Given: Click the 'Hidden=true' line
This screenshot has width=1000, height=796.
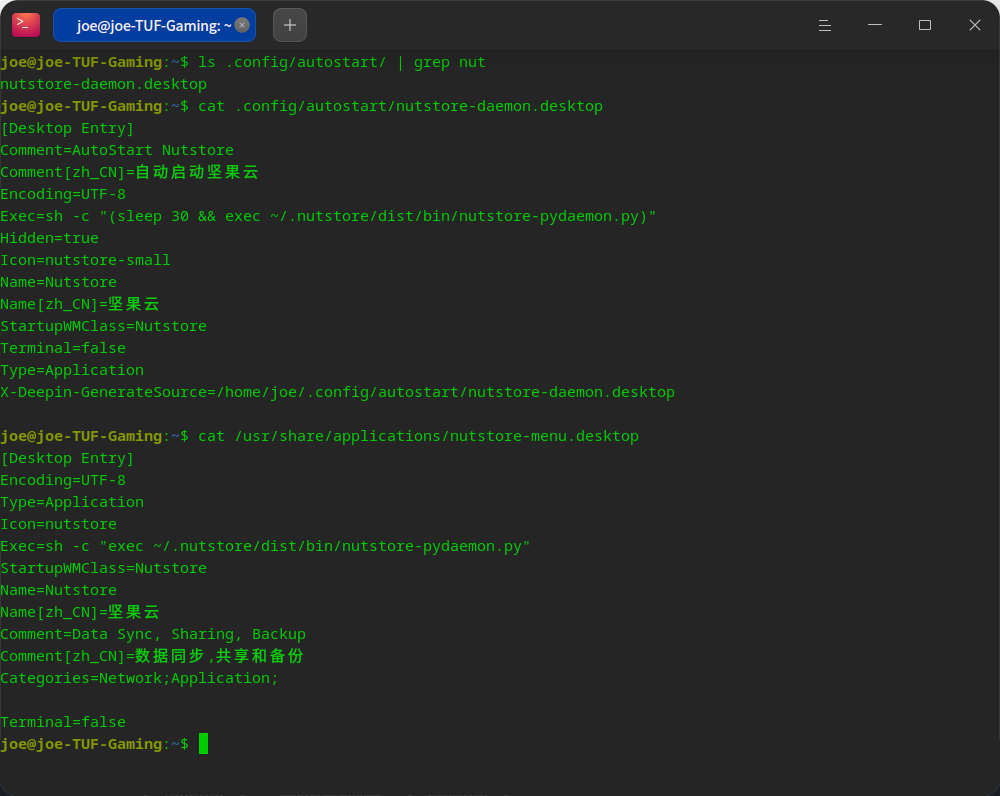Looking at the screenshot, I should pyautogui.click(x=49, y=239).
